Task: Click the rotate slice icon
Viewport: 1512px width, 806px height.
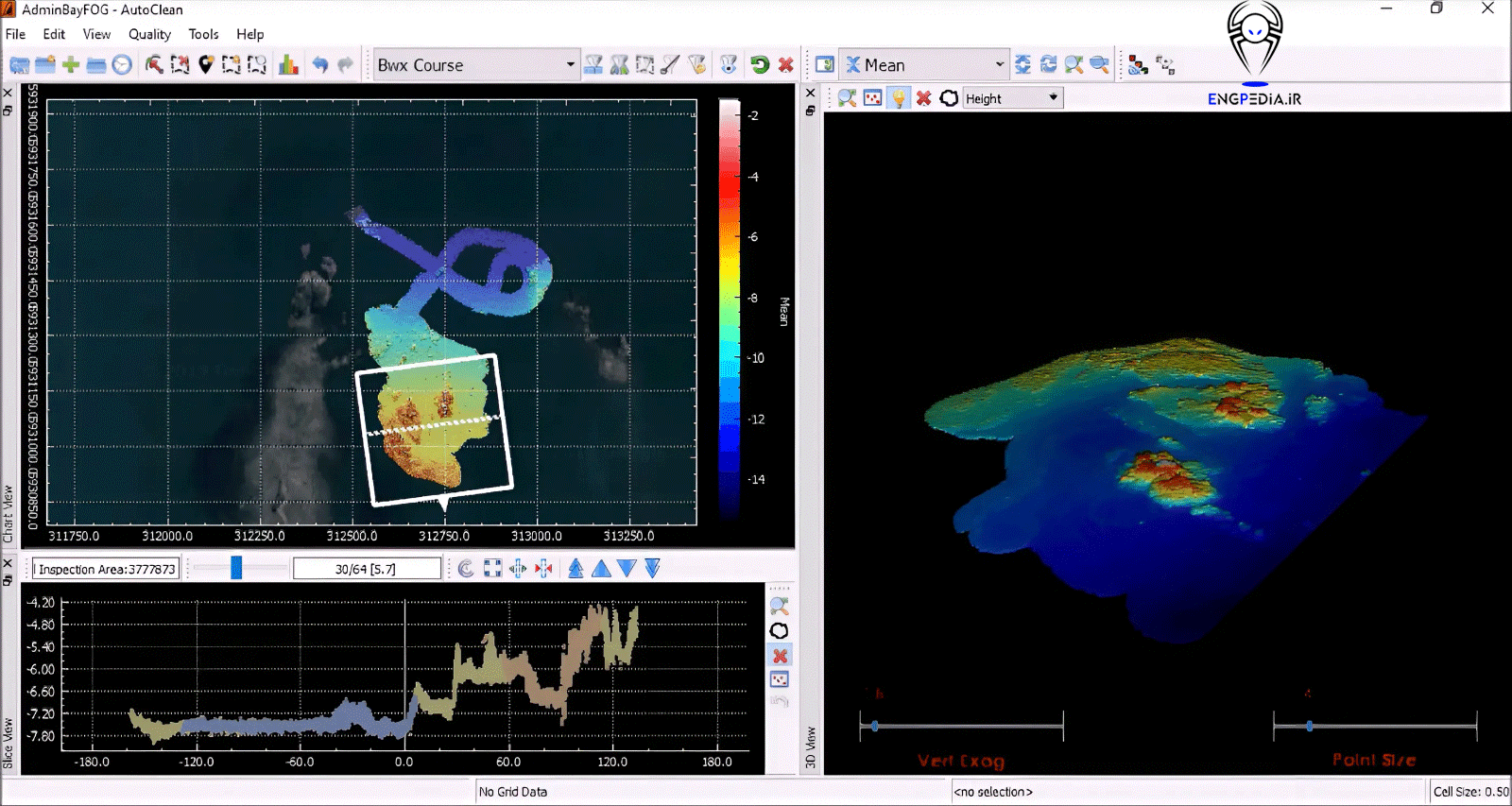Action: pyautogui.click(x=466, y=568)
